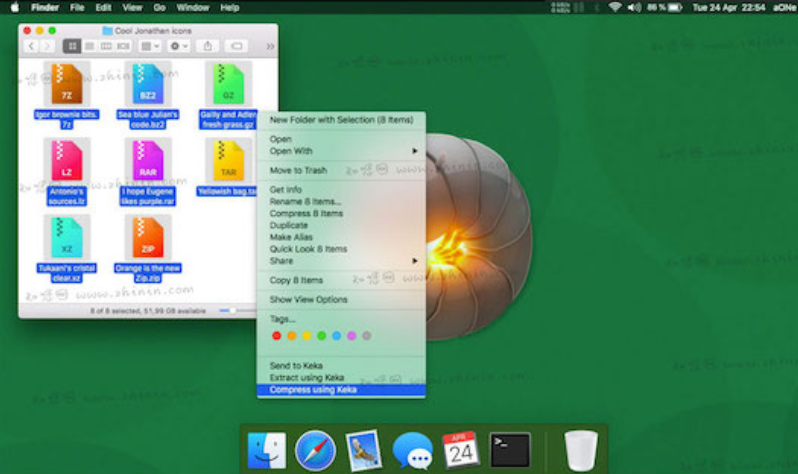Viewport: 798px width, 474px height.
Task: Click the Share button in Finder toolbar
Action: tap(208, 46)
